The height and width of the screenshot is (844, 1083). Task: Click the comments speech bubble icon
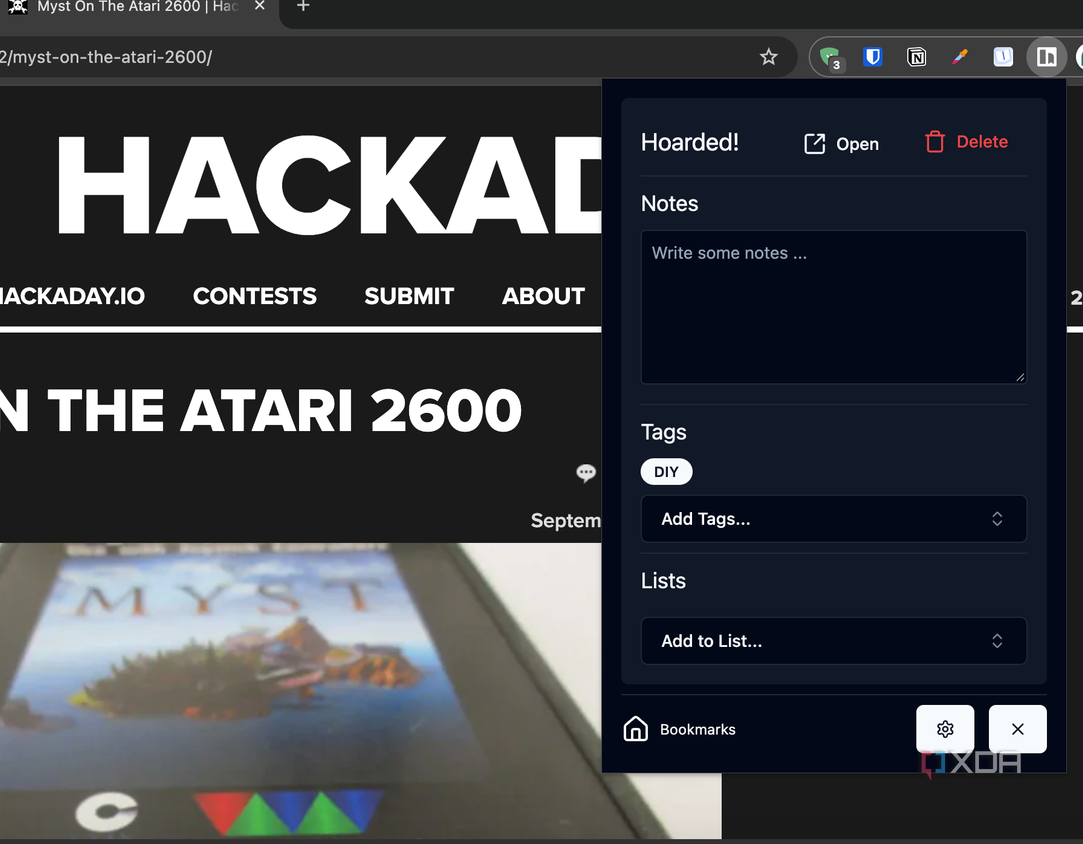586,472
